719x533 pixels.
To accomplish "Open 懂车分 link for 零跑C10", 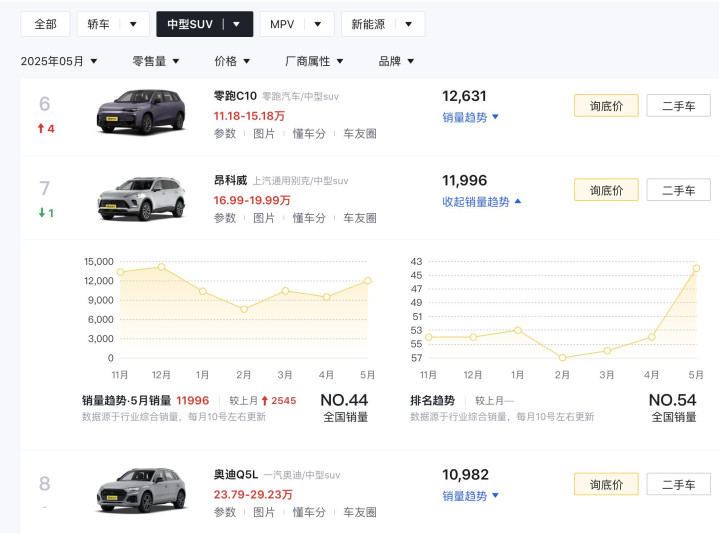I will click(309, 134).
